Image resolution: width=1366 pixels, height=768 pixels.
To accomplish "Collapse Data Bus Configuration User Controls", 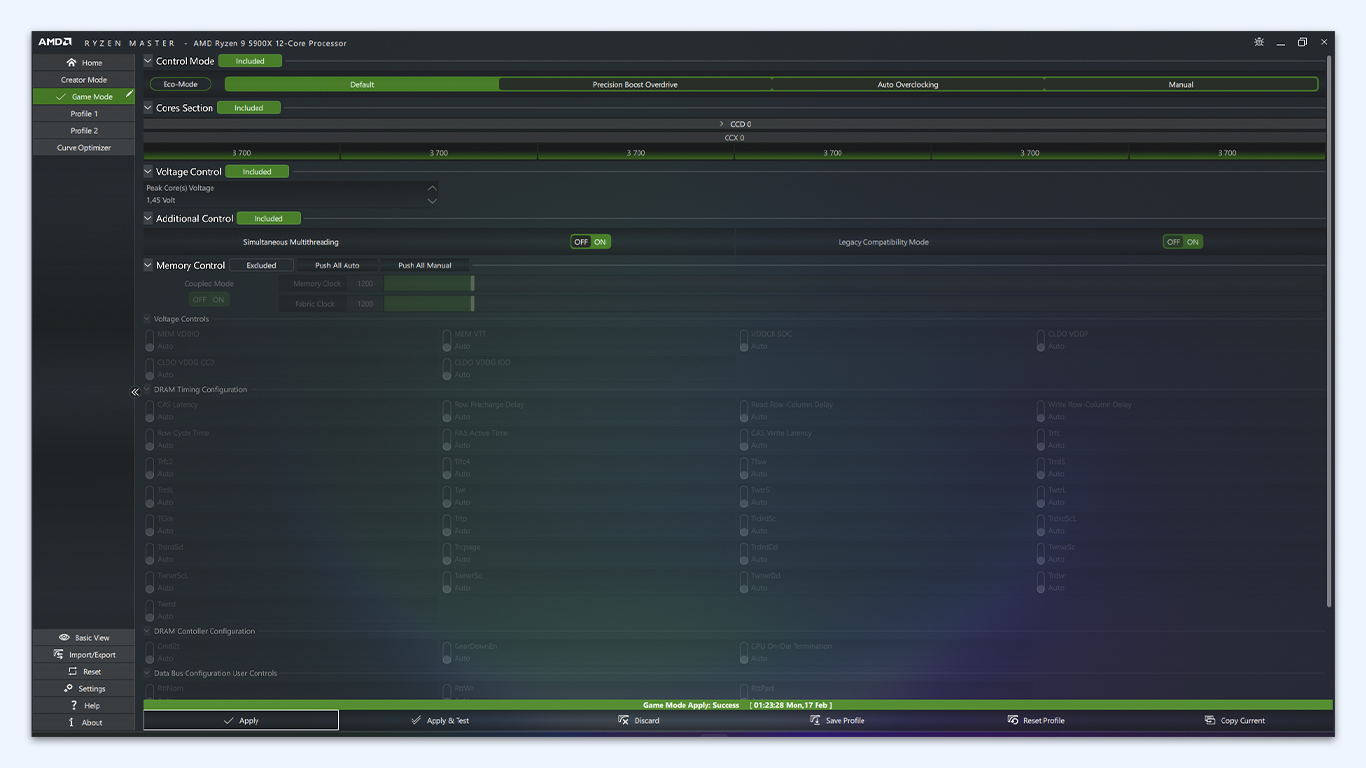I will (147, 674).
